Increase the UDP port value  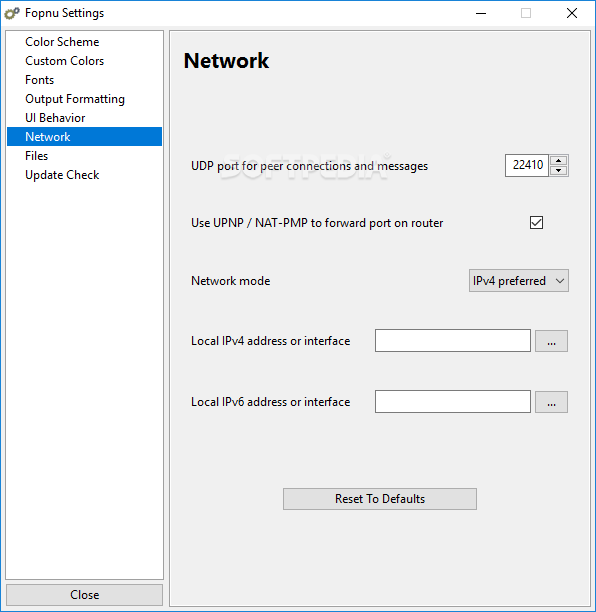(559, 160)
